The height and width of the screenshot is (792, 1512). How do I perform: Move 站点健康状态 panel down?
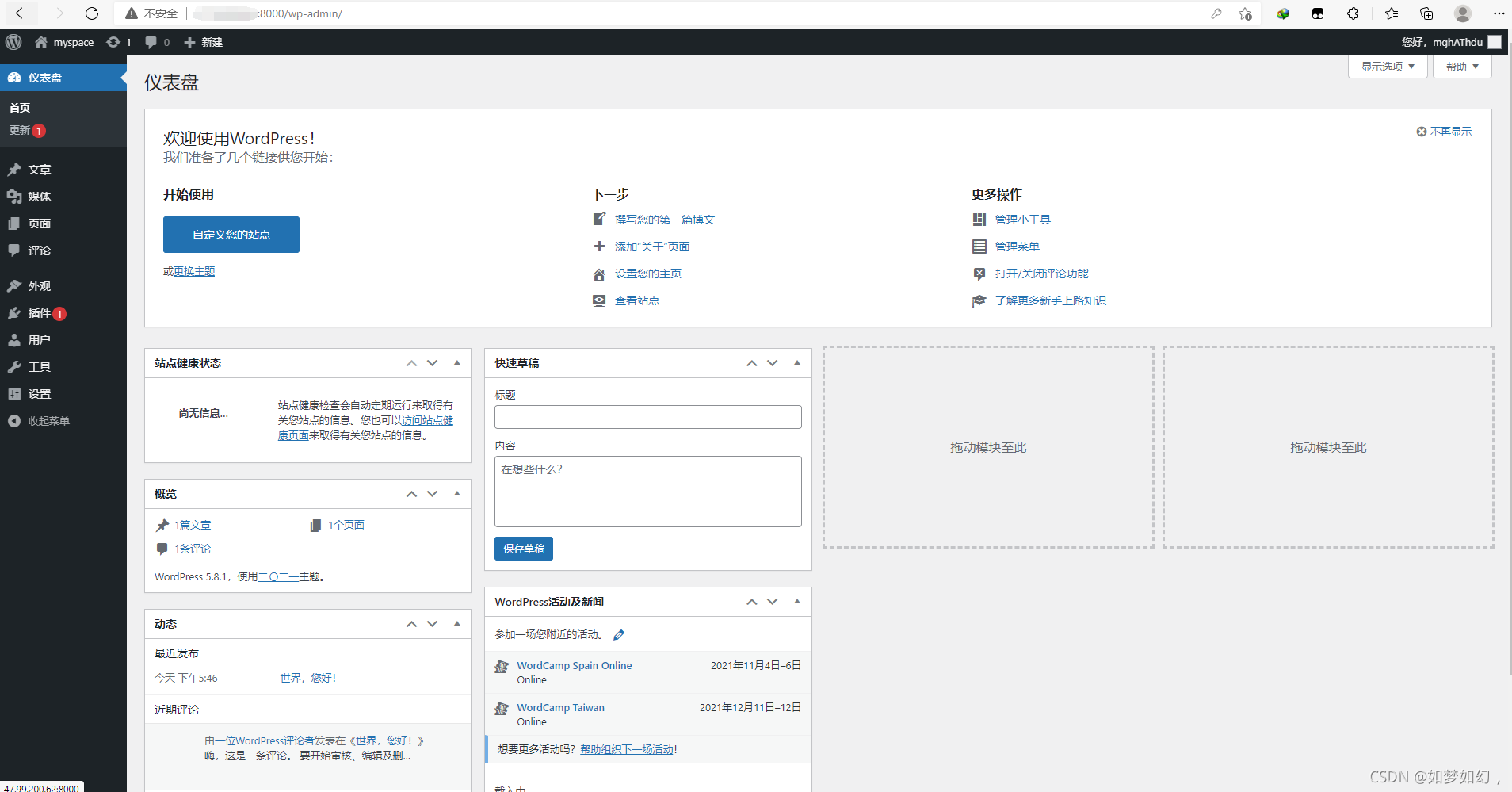(x=433, y=363)
